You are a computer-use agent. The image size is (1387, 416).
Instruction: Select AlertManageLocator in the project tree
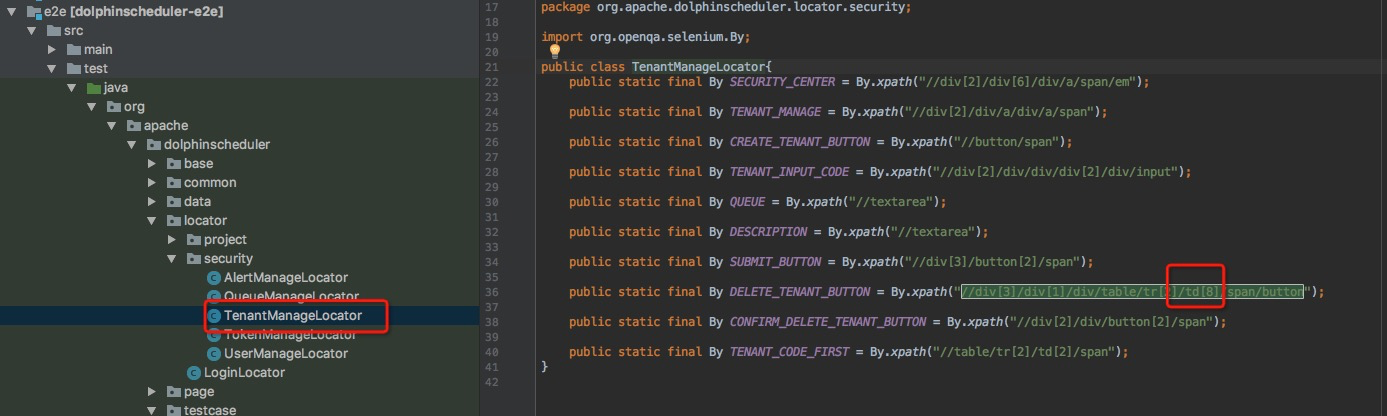[x=285, y=277]
